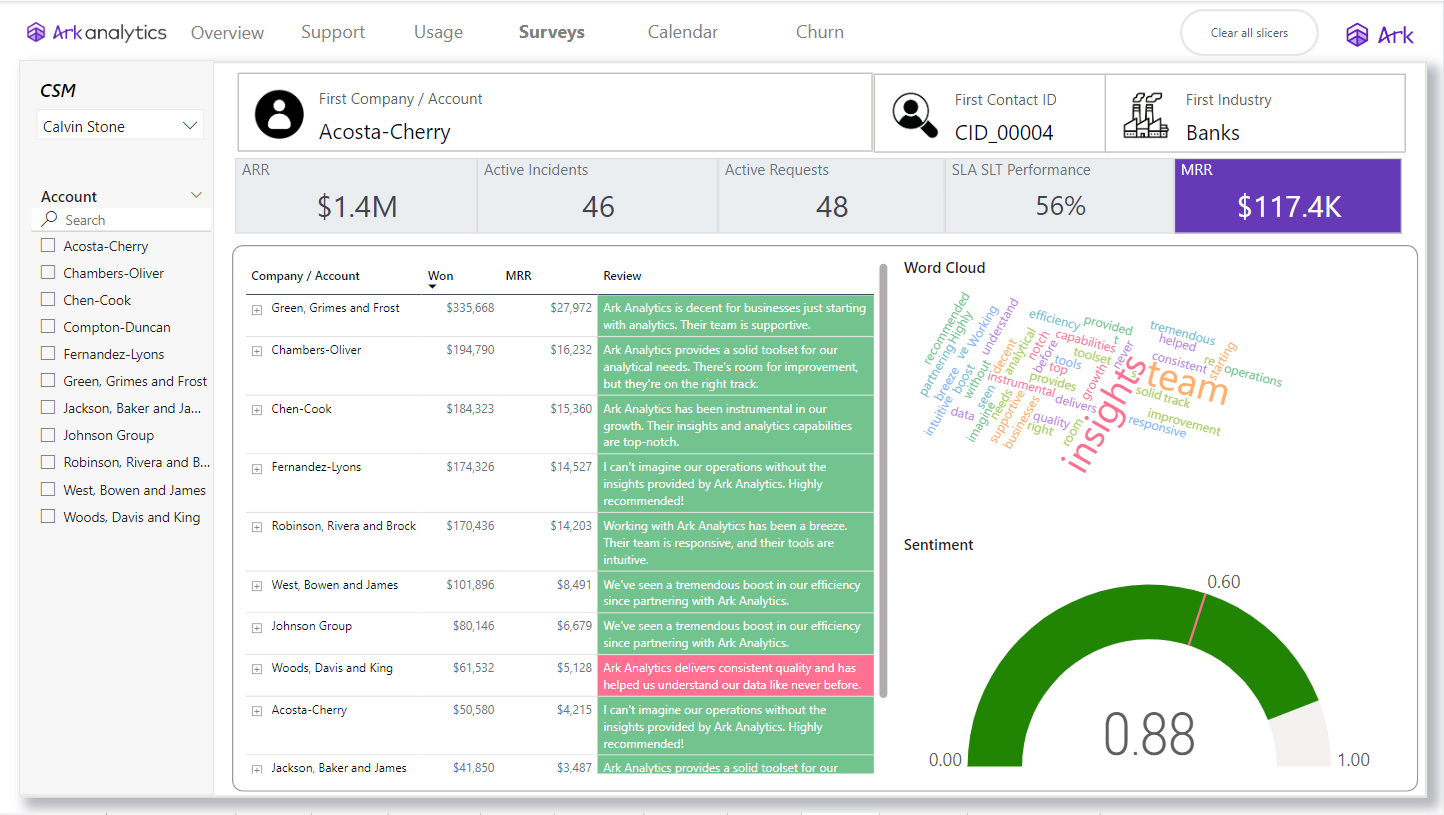Click the contact silhouette icon beside First Contact ID
This screenshot has height=815, width=1444.
pyautogui.click(x=913, y=113)
